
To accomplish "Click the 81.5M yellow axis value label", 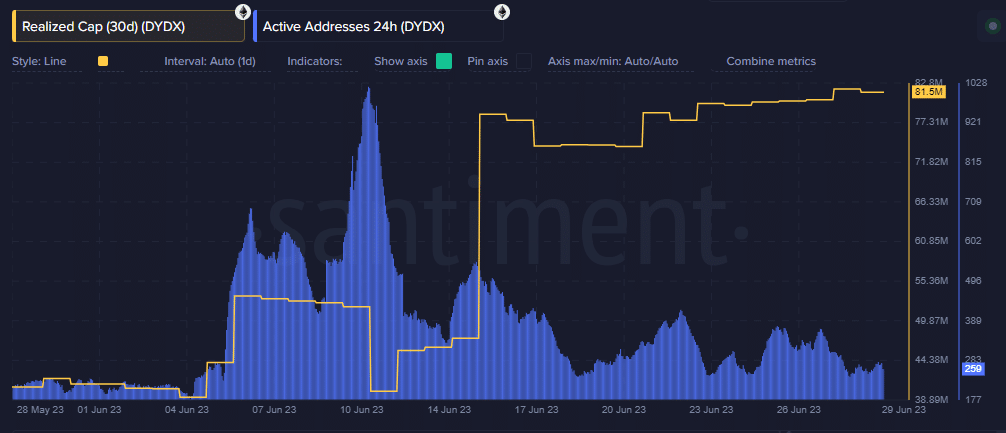I will click(930, 92).
